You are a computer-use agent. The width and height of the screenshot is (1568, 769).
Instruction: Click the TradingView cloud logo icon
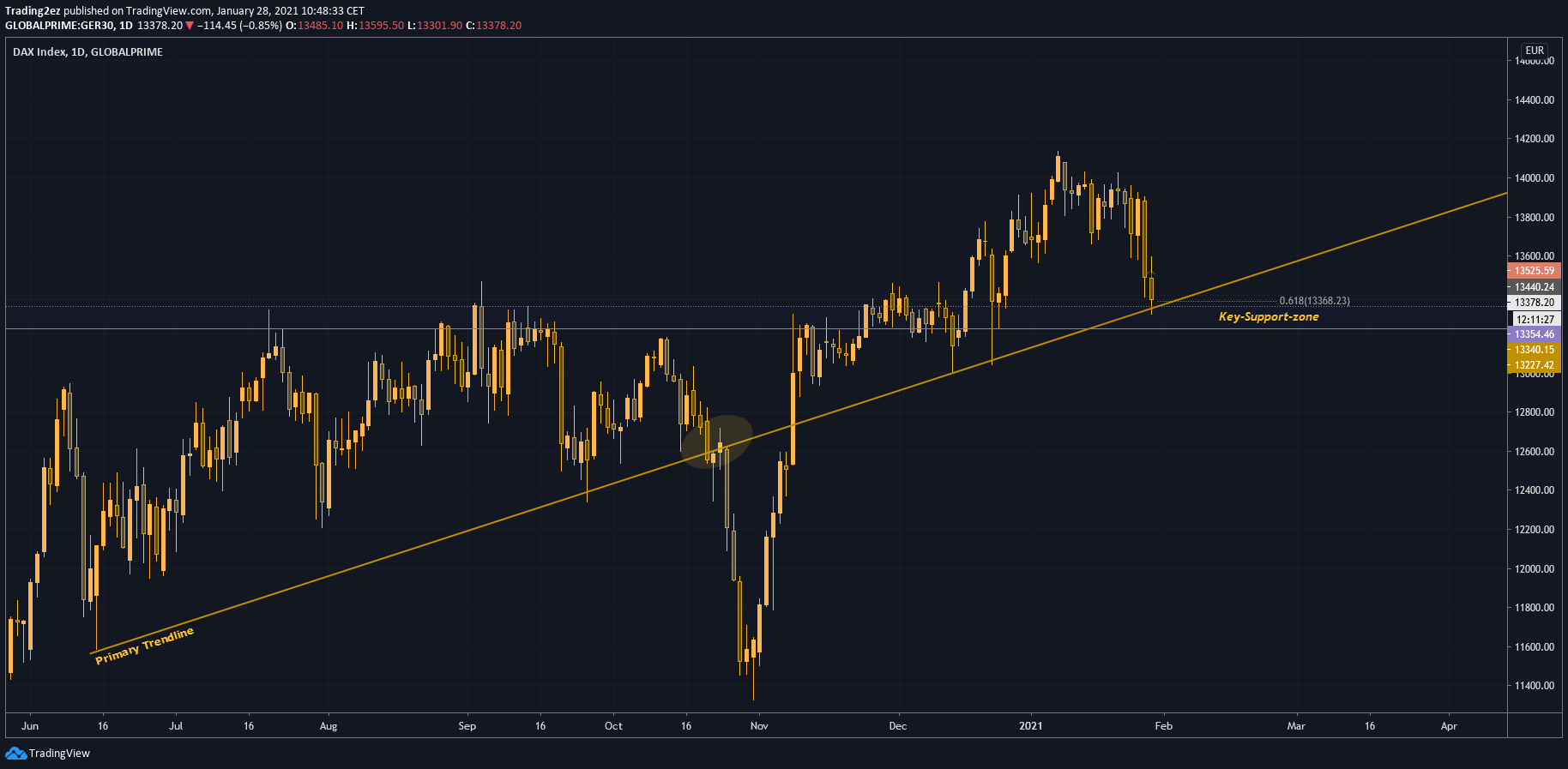click(x=15, y=754)
